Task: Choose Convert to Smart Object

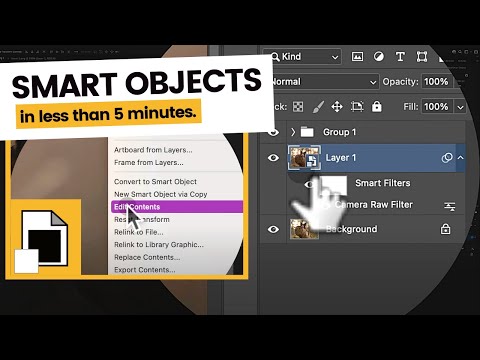Action: click(155, 182)
